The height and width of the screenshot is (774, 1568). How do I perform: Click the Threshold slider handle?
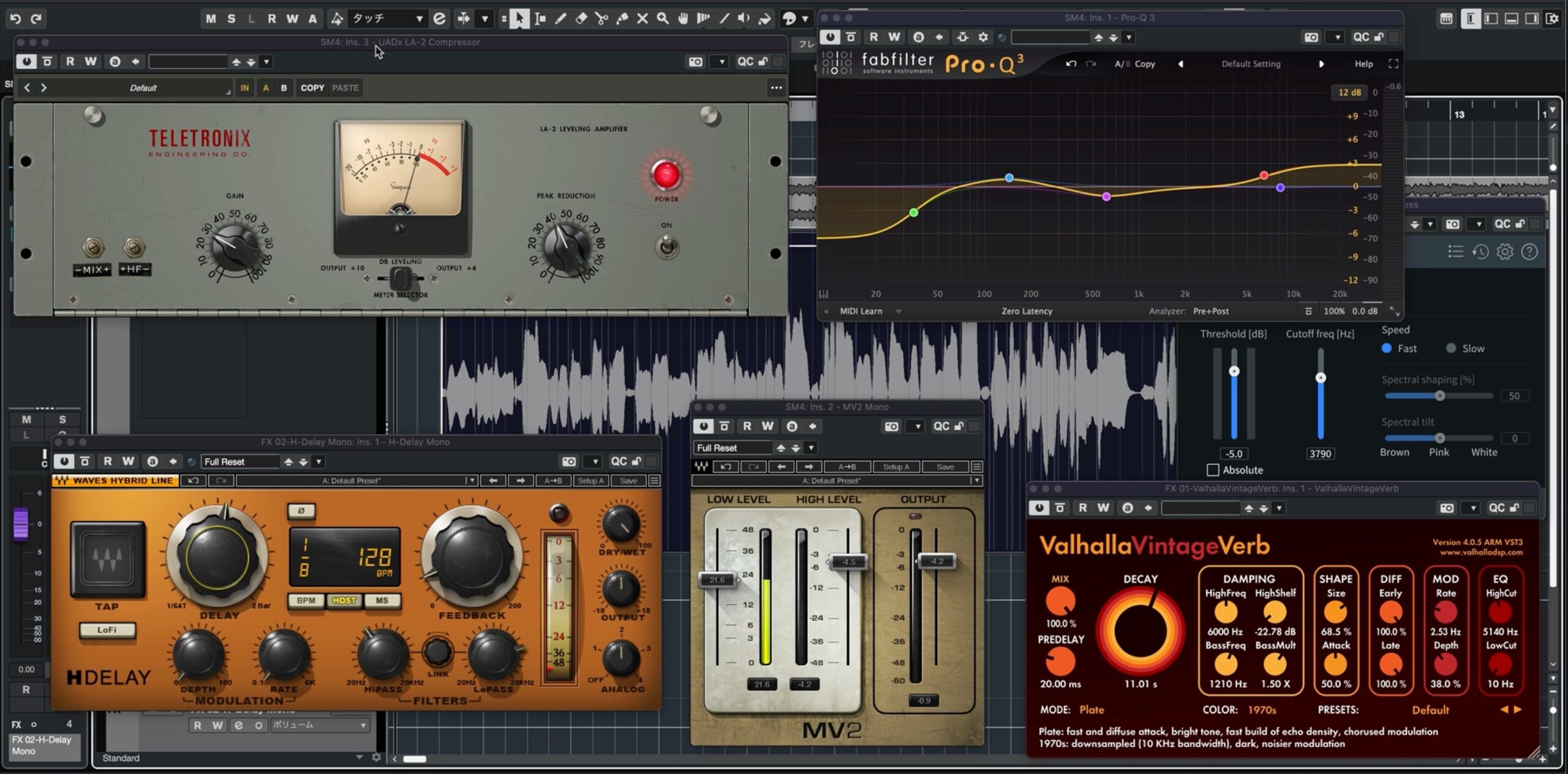point(1234,371)
